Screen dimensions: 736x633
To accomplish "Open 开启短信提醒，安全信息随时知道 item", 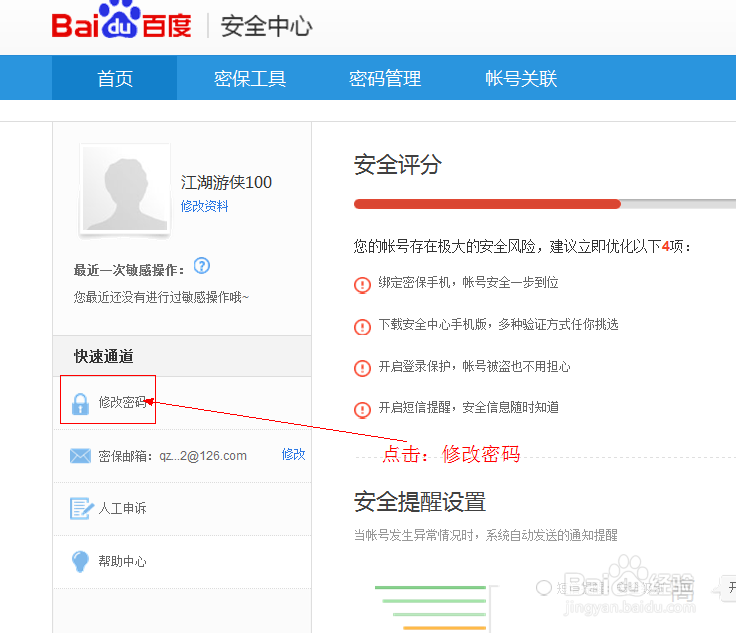I will pos(468,407).
